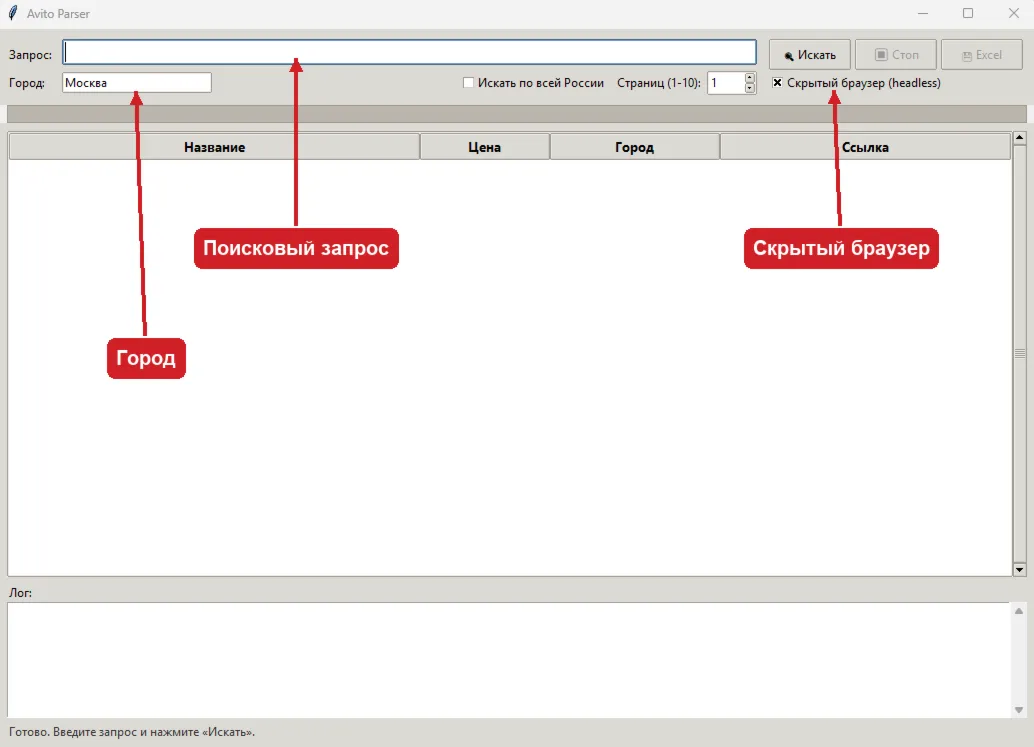Click the Excel export button
1034x747 pixels.
982,55
